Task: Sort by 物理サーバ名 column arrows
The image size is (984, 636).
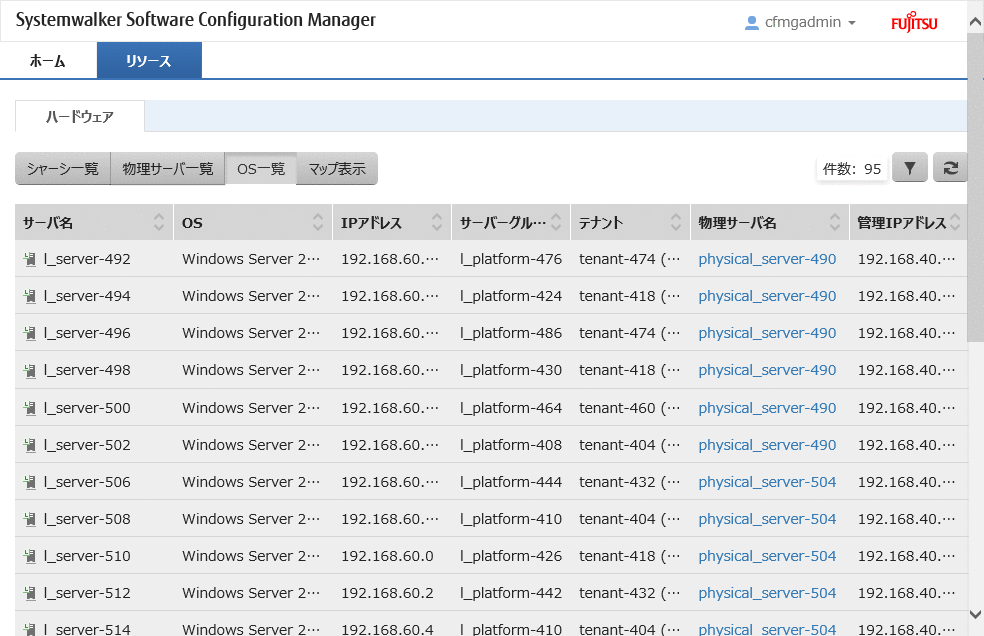Action: [x=835, y=222]
